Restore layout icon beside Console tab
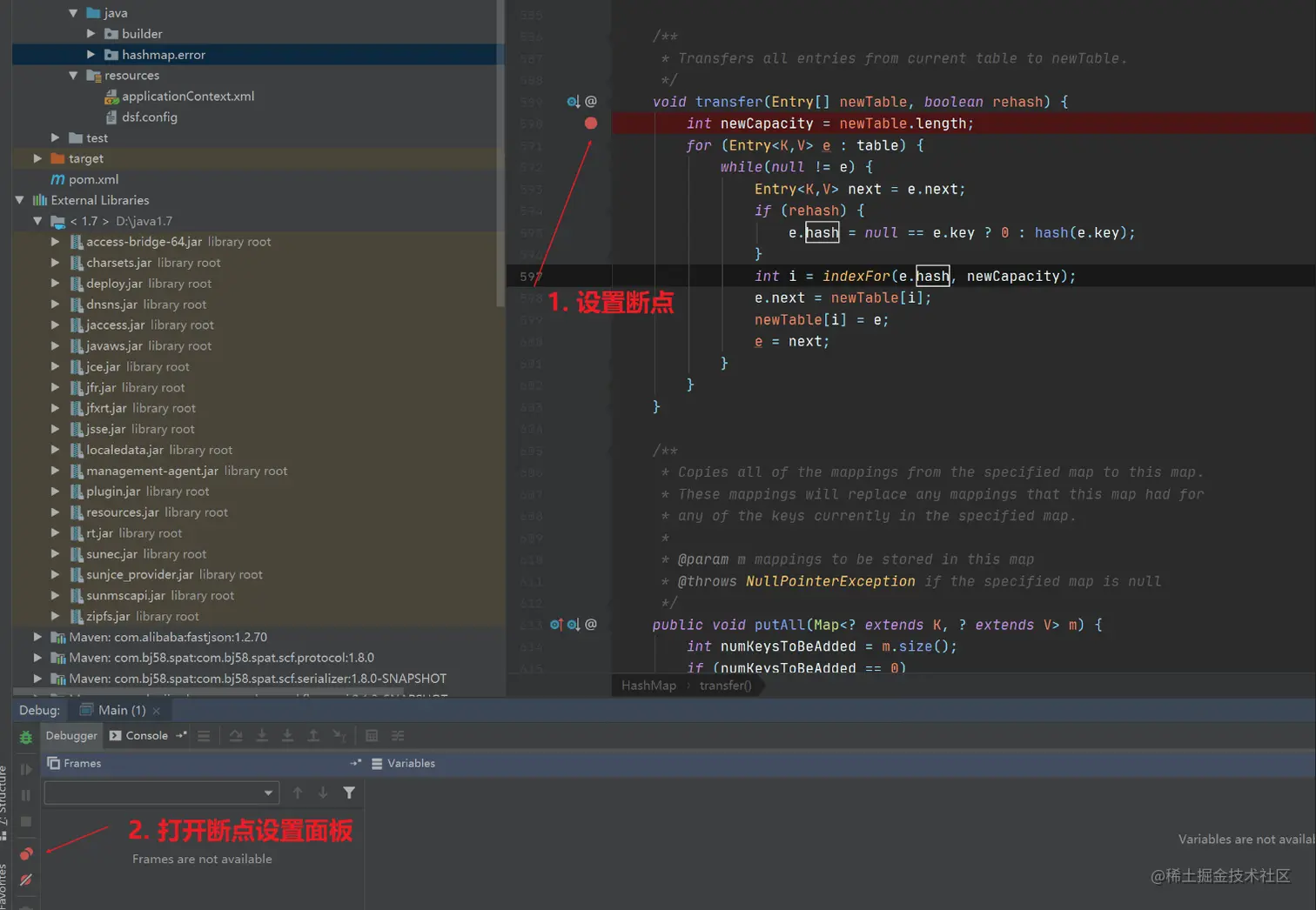1316x910 pixels. [x=181, y=735]
